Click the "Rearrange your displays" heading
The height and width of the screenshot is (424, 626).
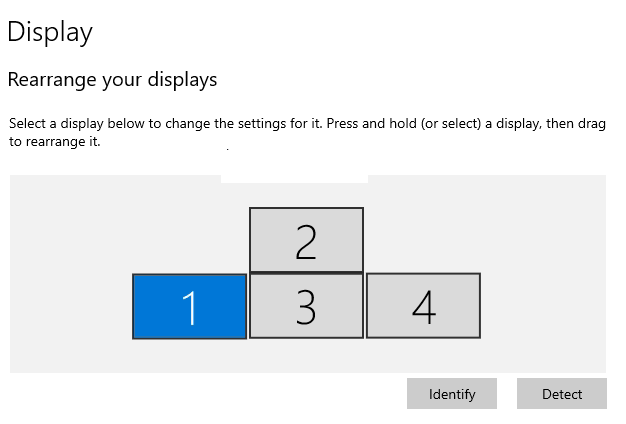click(112, 79)
